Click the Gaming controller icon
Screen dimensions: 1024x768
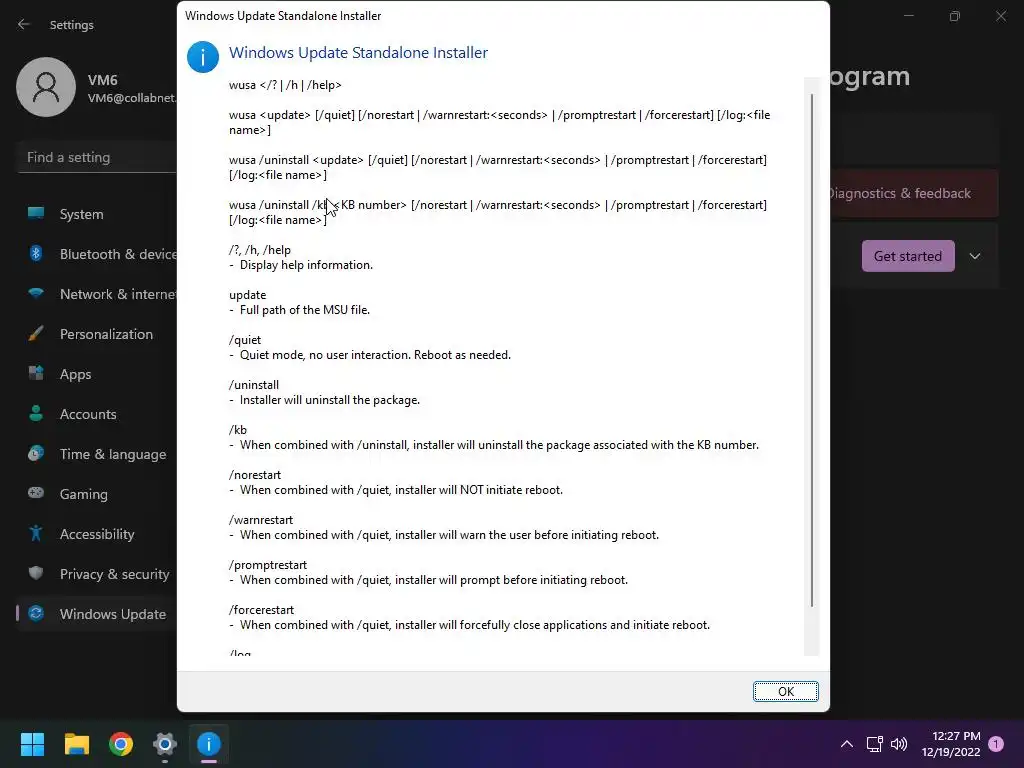pyautogui.click(x=36, y=493)
